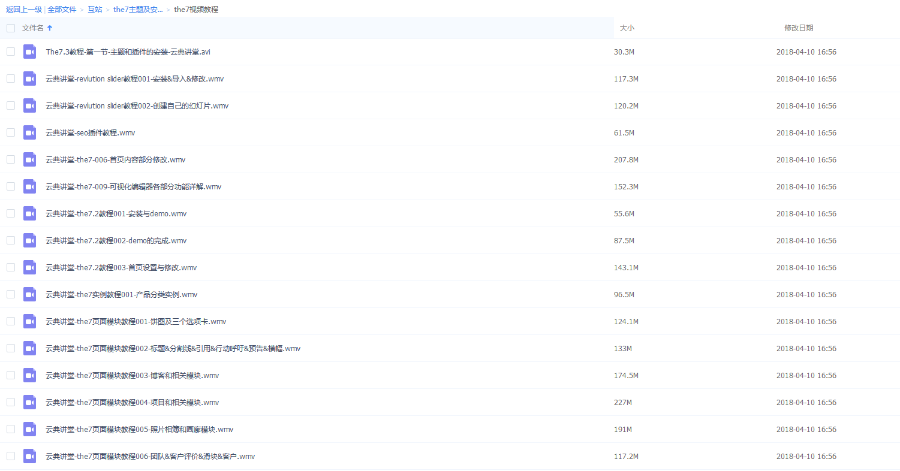Click video icon of the 96.5M file
Screen dimensions: 900x471
coord(29,294)
